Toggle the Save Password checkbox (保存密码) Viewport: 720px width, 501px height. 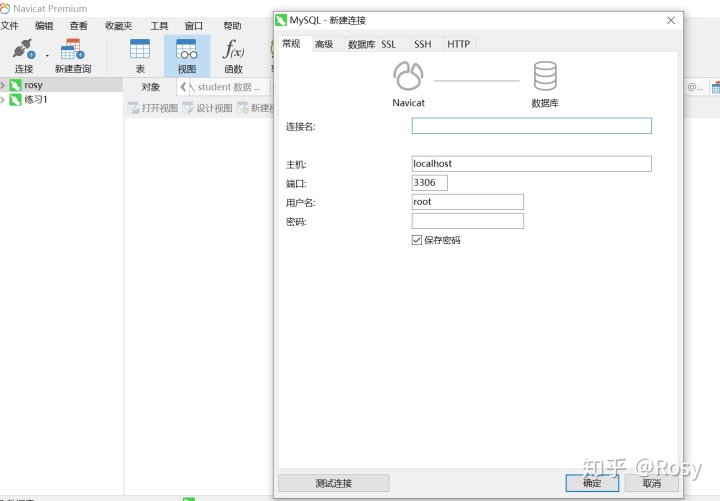pyautogui.click(x=416, y=240)
